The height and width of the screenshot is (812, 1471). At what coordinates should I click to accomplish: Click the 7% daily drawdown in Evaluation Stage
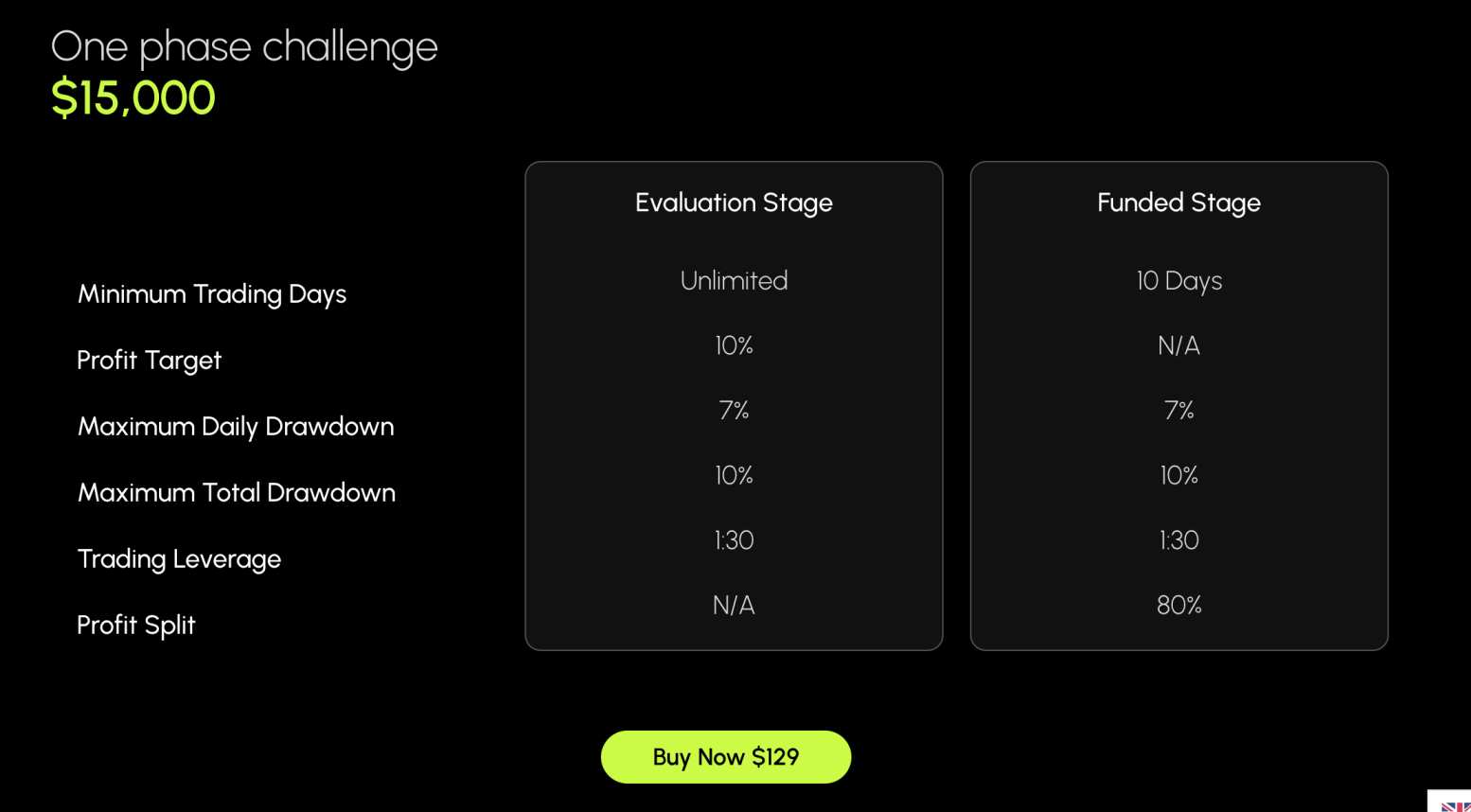point(734,411)
